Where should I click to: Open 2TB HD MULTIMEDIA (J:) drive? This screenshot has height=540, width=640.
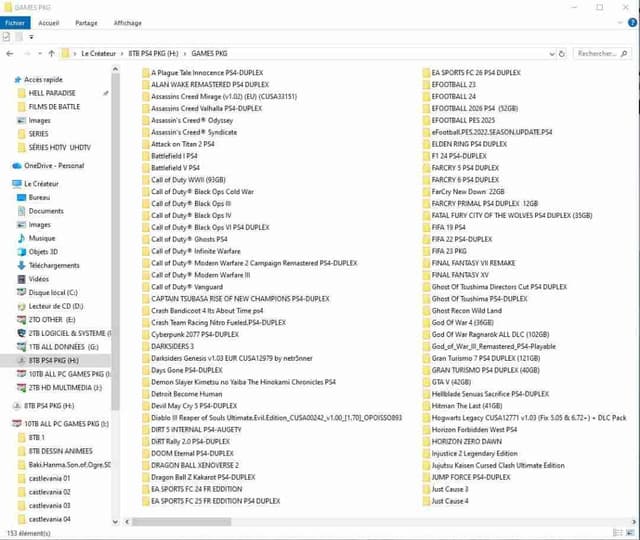pyautogui.click(x=65, y=388)
